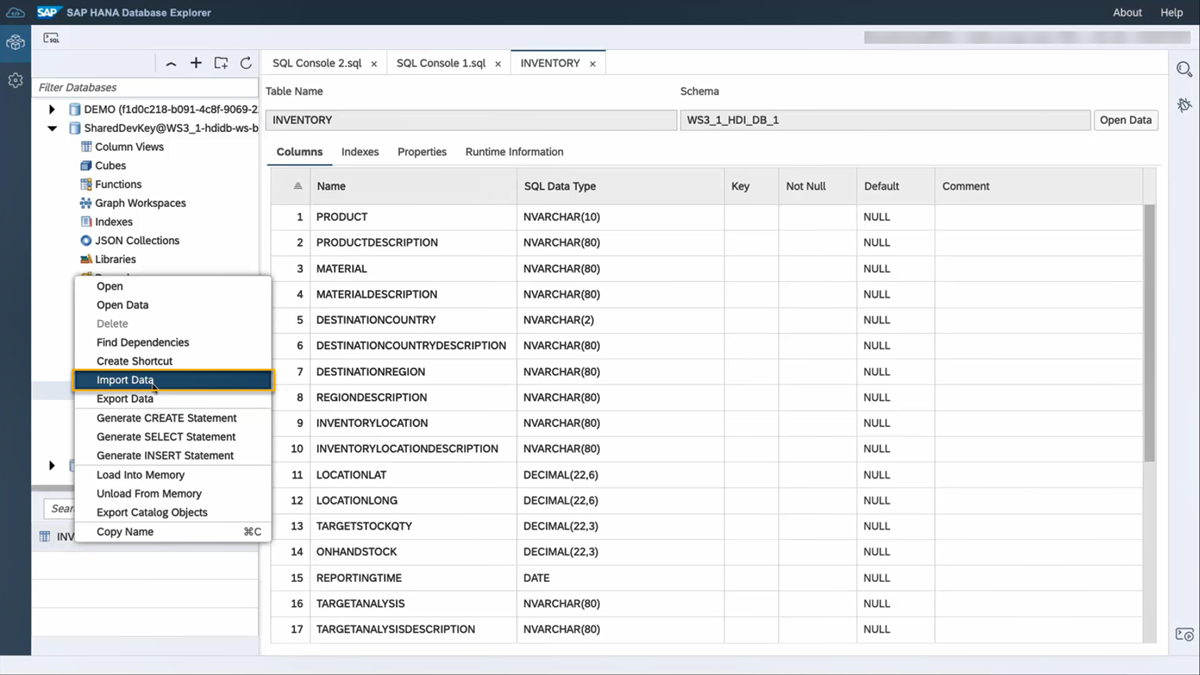Click the PRODUCTDESCRIPTION cell
The width and height of the screenshot is (1200, 675).
413,243
